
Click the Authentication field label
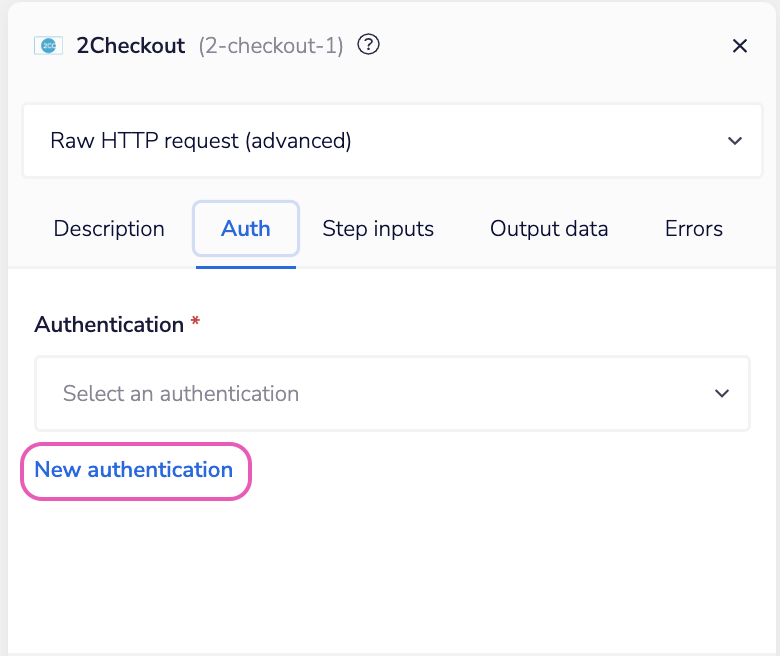tap(109, 325)
